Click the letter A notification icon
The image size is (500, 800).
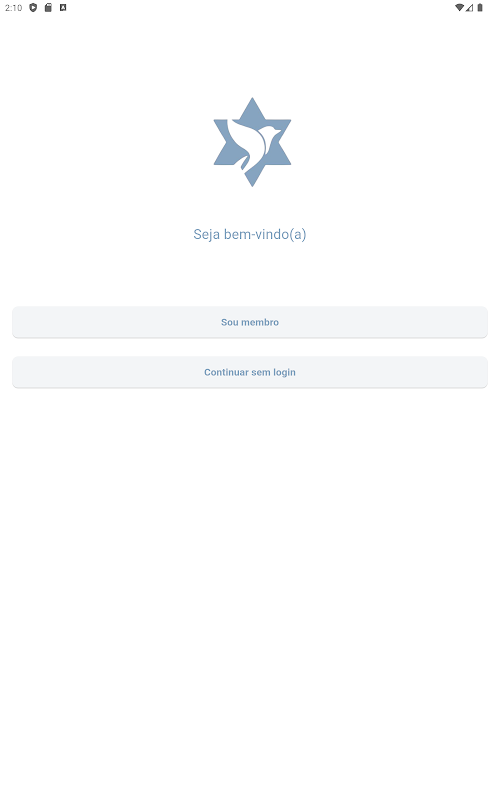(x=63, y=8)
